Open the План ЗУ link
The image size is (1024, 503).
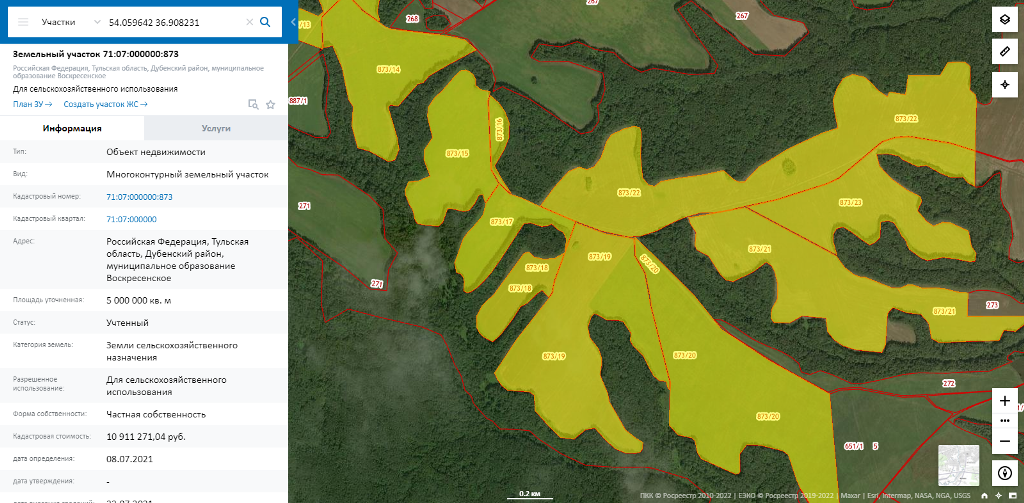pos(32,104)
